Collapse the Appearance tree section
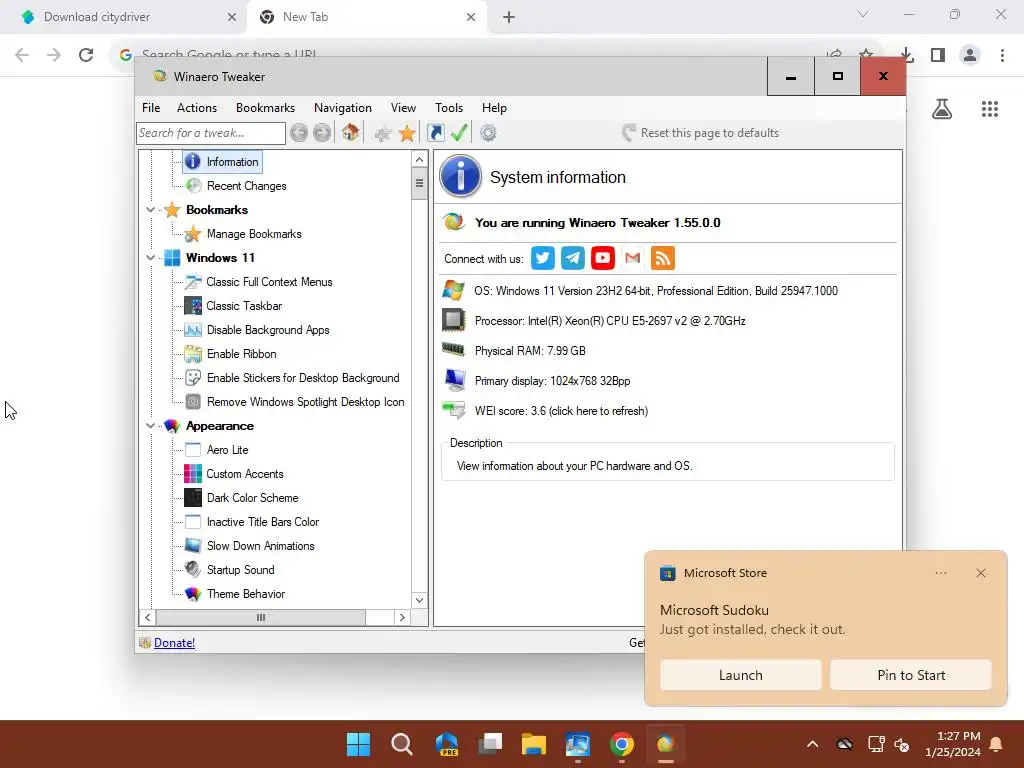 pyautogui.click(x=151, y=426)
